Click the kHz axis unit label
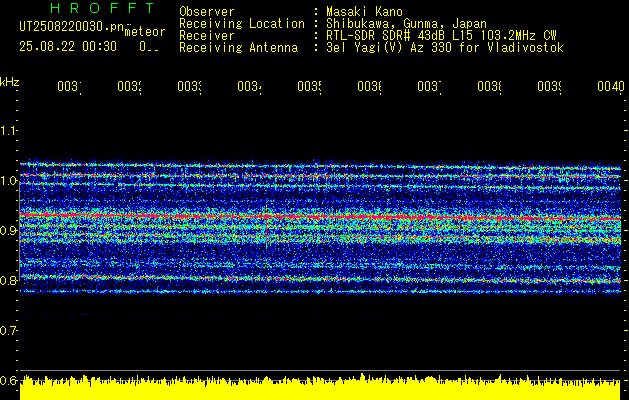The width and height of the screenshot is (629, 400). click(9, 82)
